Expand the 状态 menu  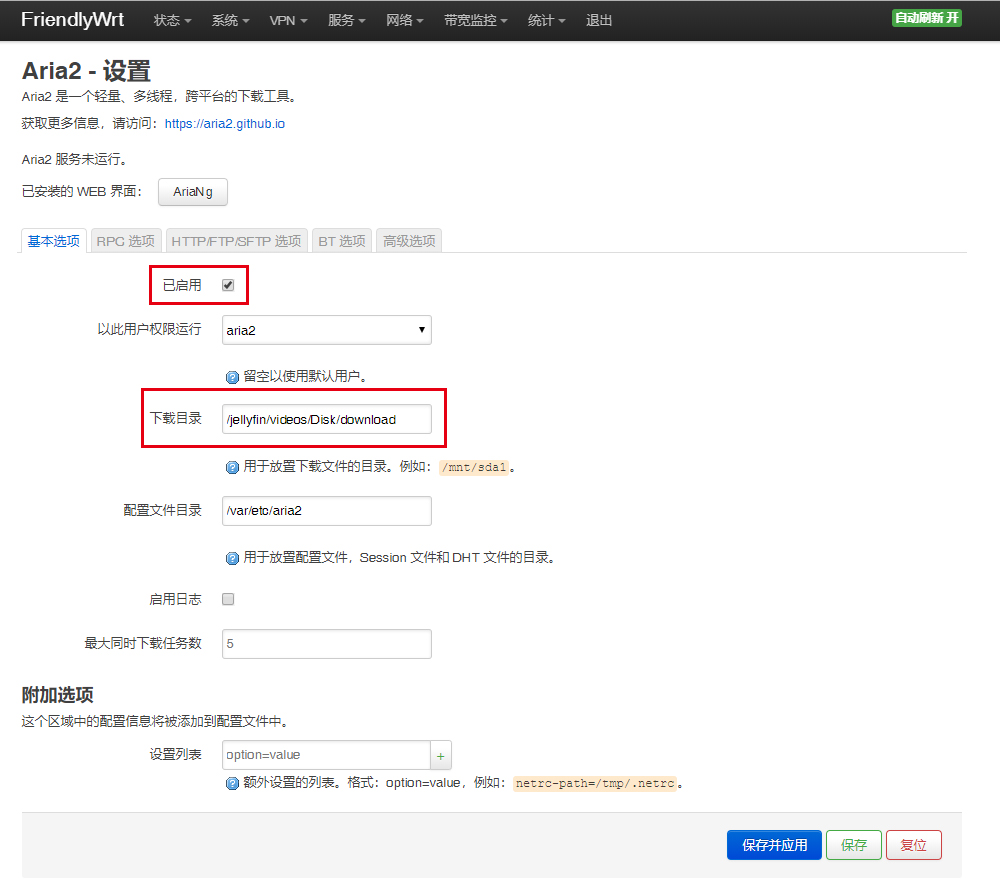coord(172,20)
